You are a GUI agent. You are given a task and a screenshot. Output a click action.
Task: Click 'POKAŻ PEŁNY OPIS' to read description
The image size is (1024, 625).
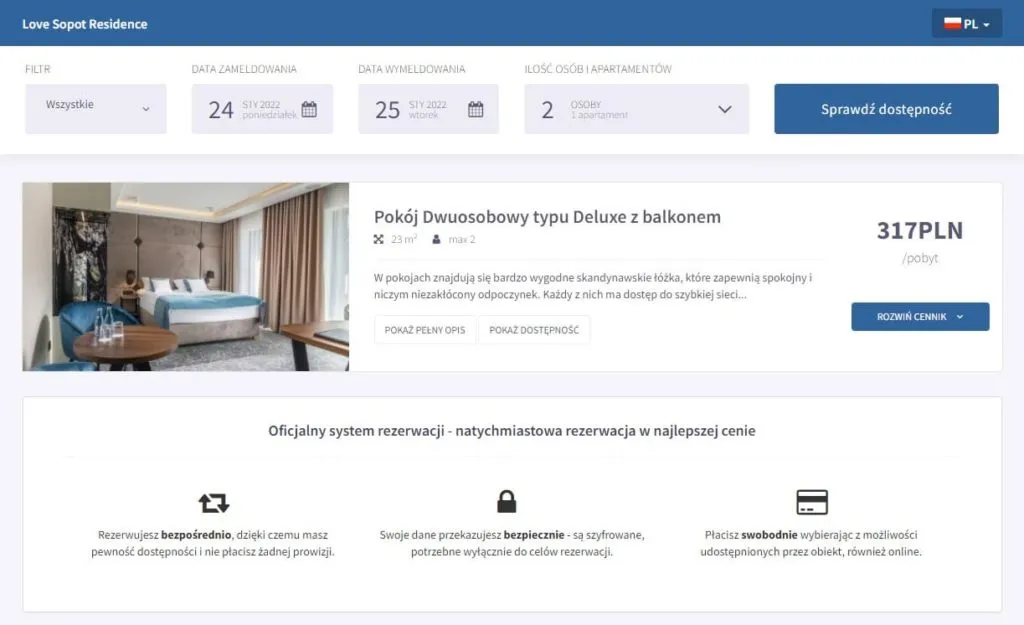(424, 329)
